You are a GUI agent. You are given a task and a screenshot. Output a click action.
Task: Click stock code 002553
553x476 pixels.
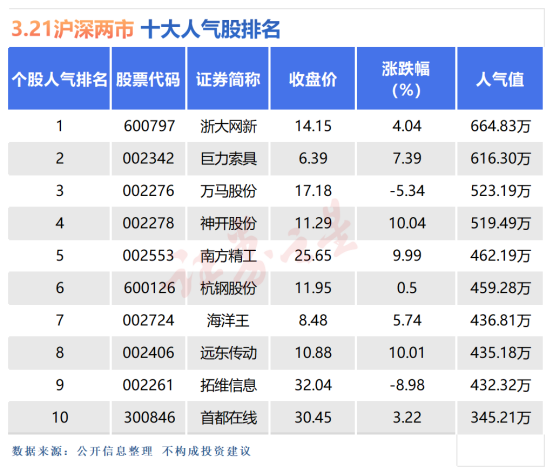point(148,256)
